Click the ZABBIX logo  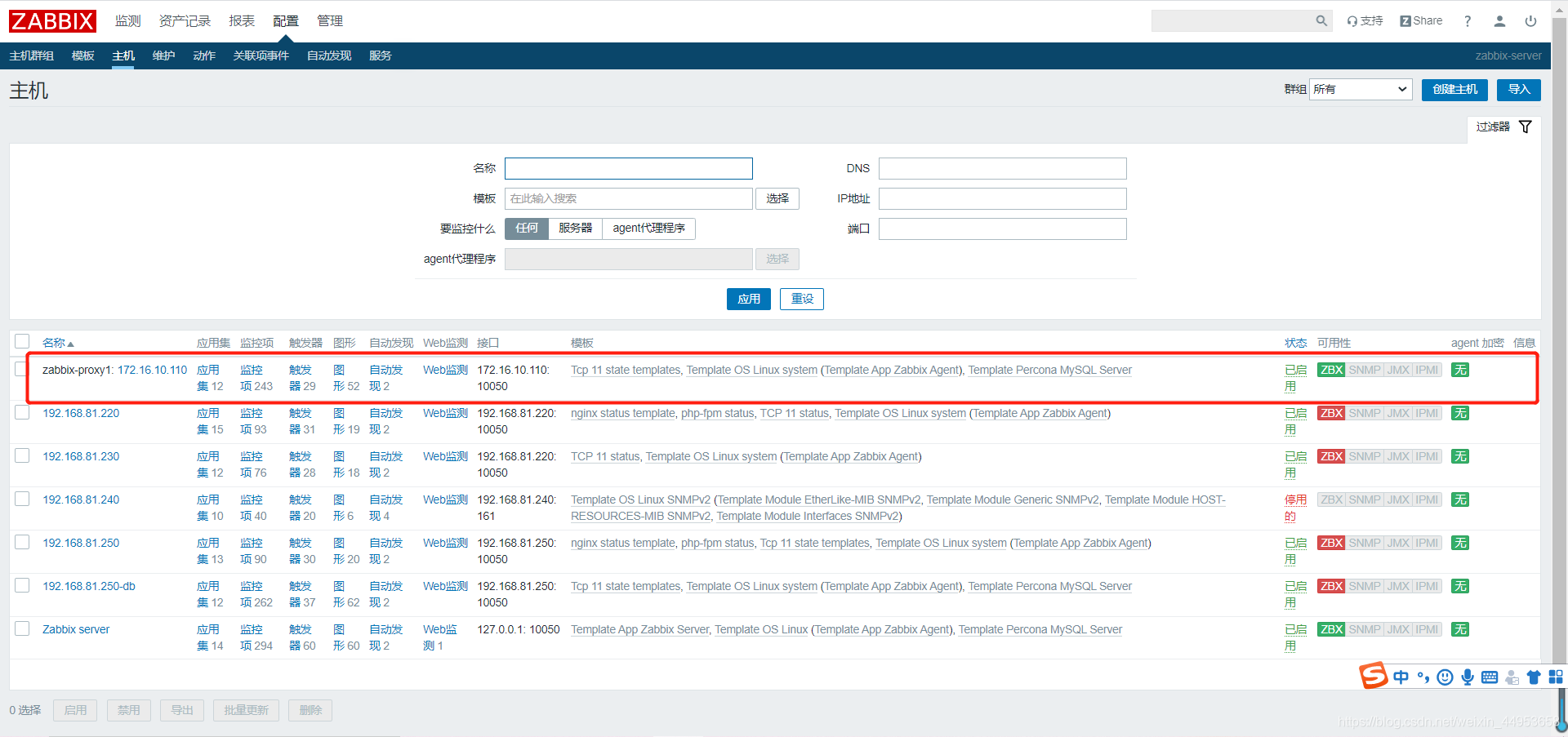click(52, 21)
